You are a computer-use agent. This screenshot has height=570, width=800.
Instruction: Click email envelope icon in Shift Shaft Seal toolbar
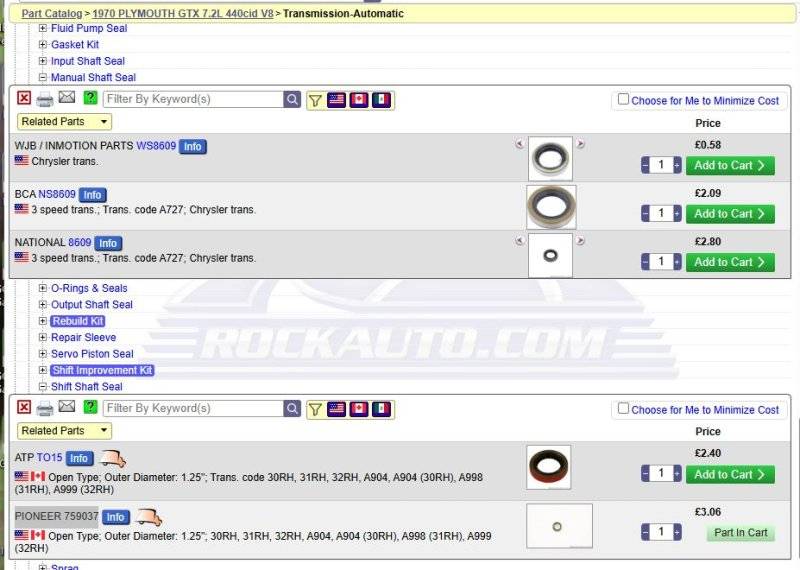tap(67, 407)
